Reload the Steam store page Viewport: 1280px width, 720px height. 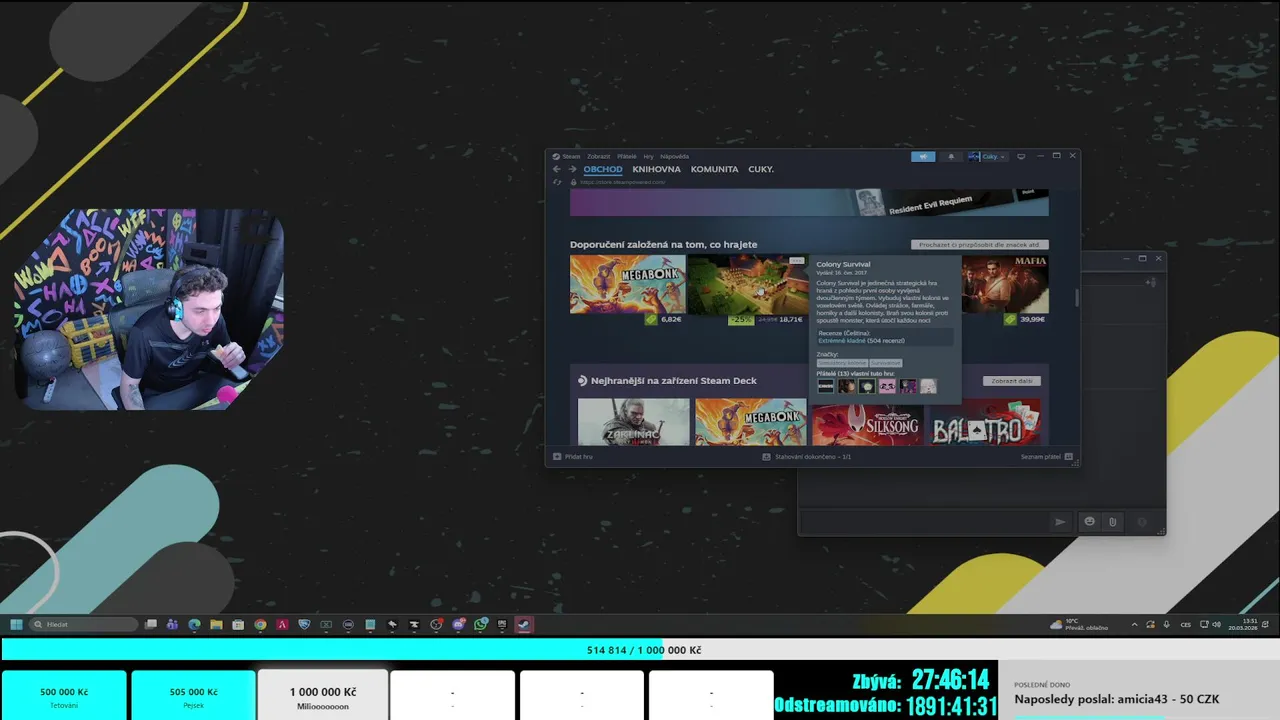(x=557, y=182)
